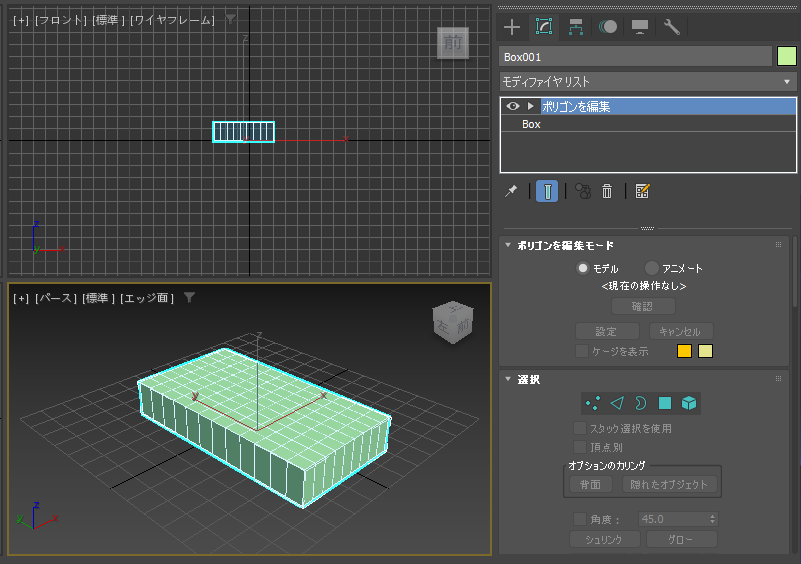
Task: Open perspective viewport [標準] menu
Action: [x=99, y=298]
